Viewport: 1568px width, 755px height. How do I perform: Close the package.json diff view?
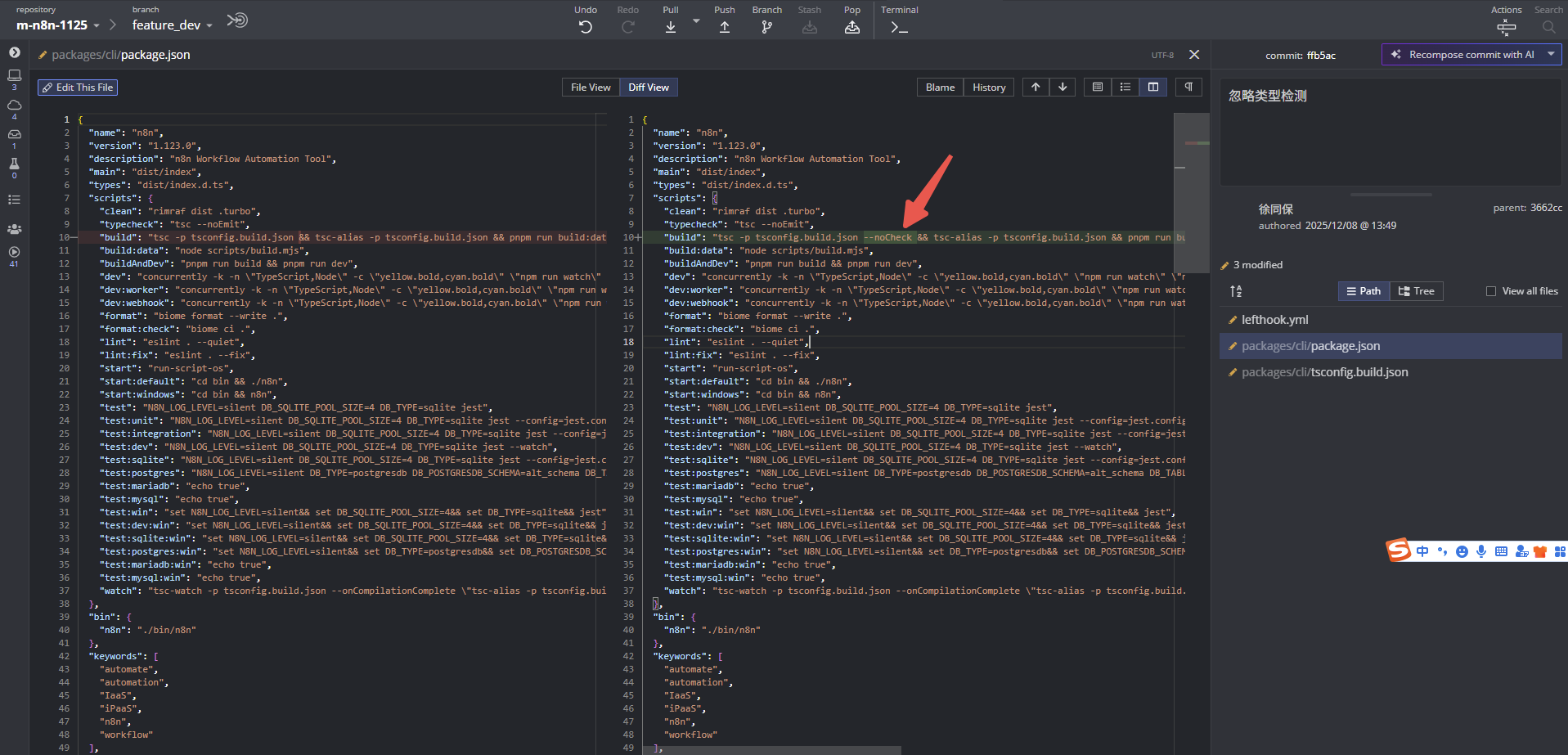(1194, 55)
